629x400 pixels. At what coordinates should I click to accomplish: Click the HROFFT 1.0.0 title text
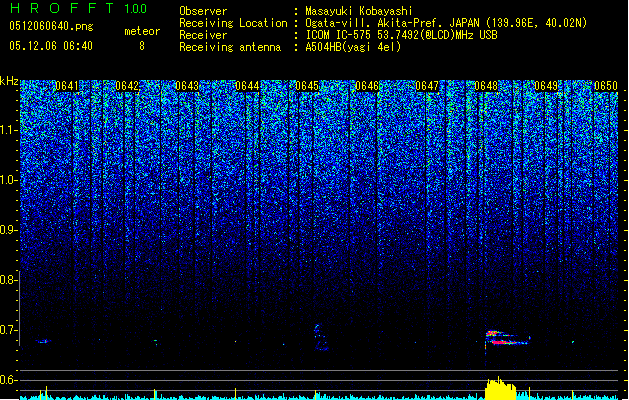click(78, 8)
